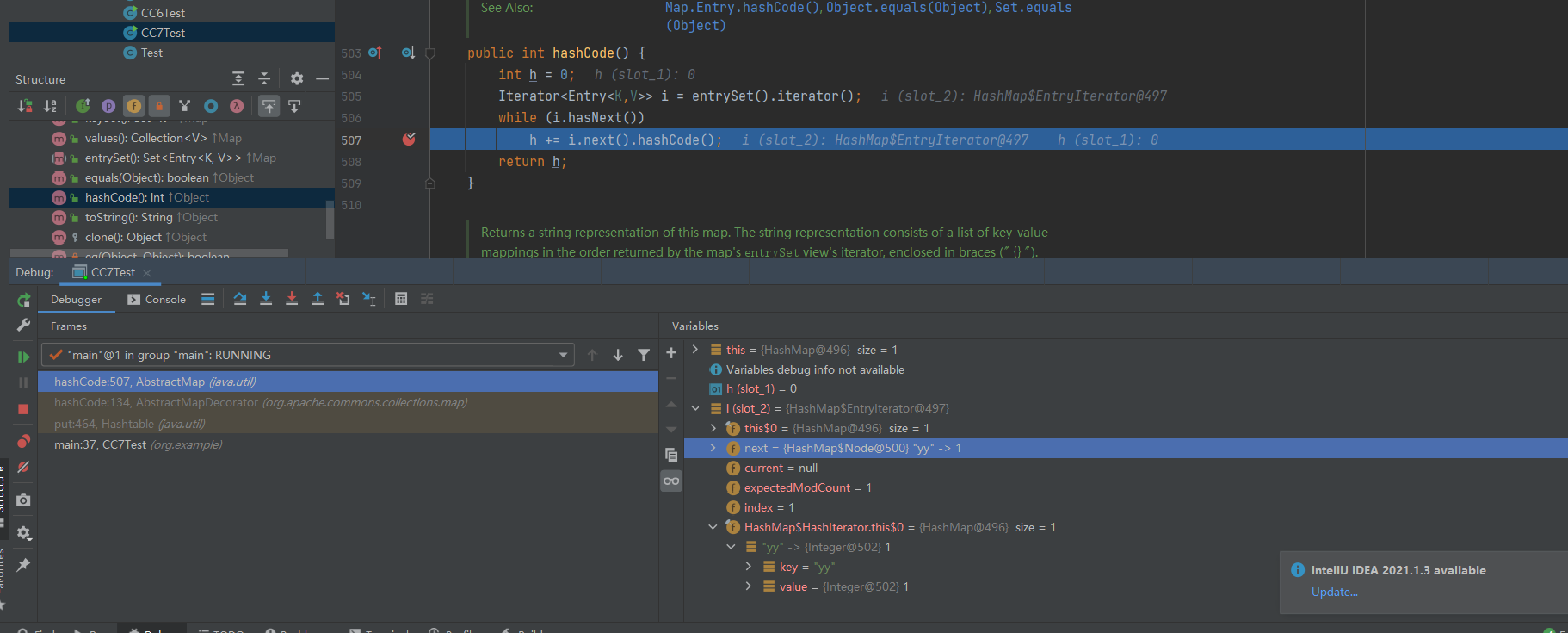Expand value = Integer@502 node
The height and width of the screenshot is (633, 1568).
pos(748,586)
